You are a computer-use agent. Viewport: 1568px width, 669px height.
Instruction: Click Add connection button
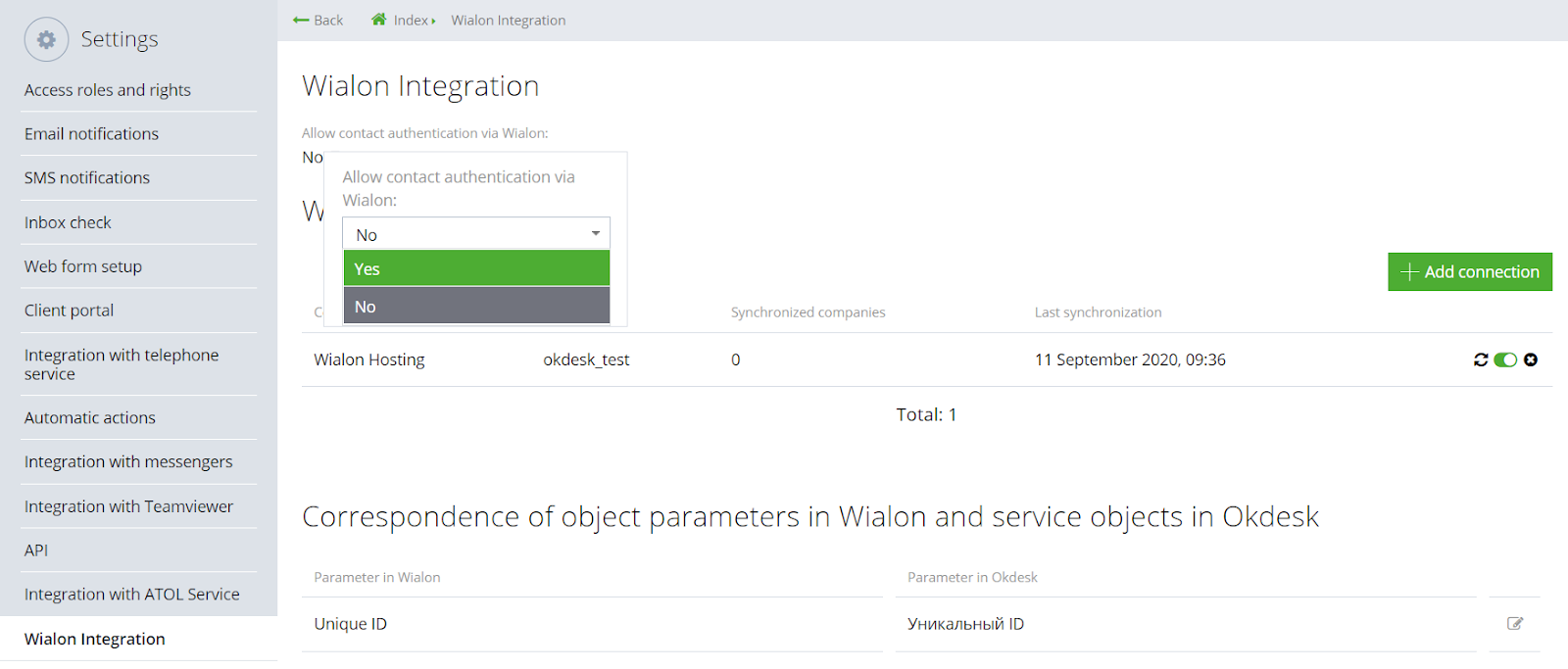1470,272
